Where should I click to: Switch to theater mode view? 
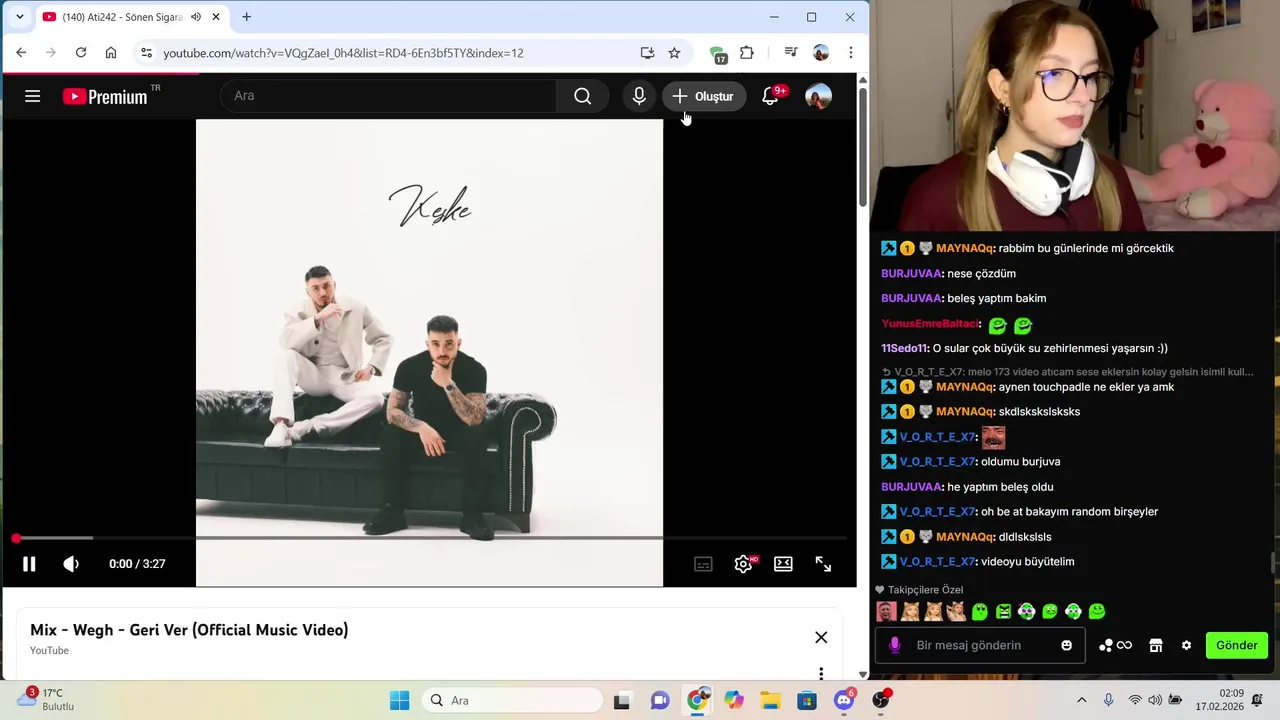[783, 564]
